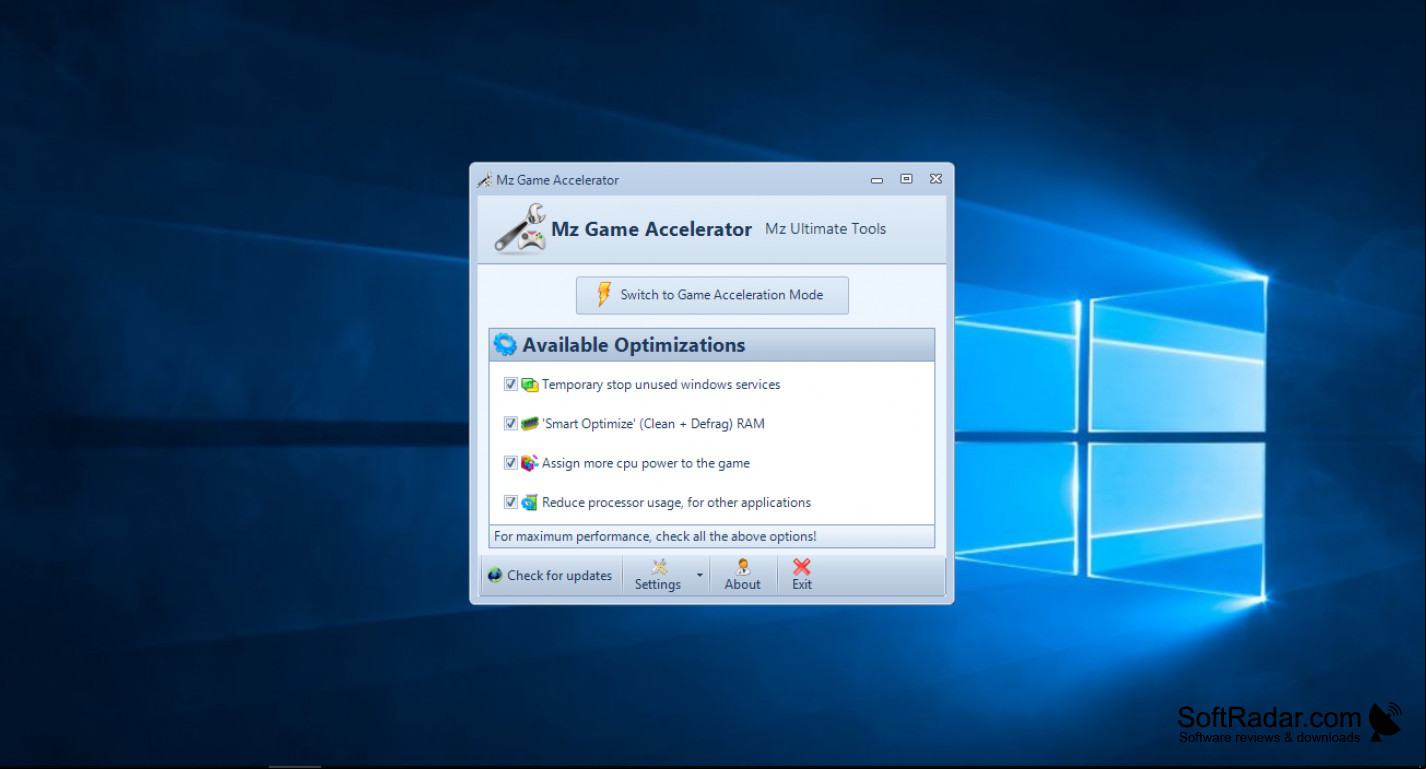This screenshot has height=769, width=1426.
Task: Minimize the Mz Game Accelerator window
Action: click(877, 180)
